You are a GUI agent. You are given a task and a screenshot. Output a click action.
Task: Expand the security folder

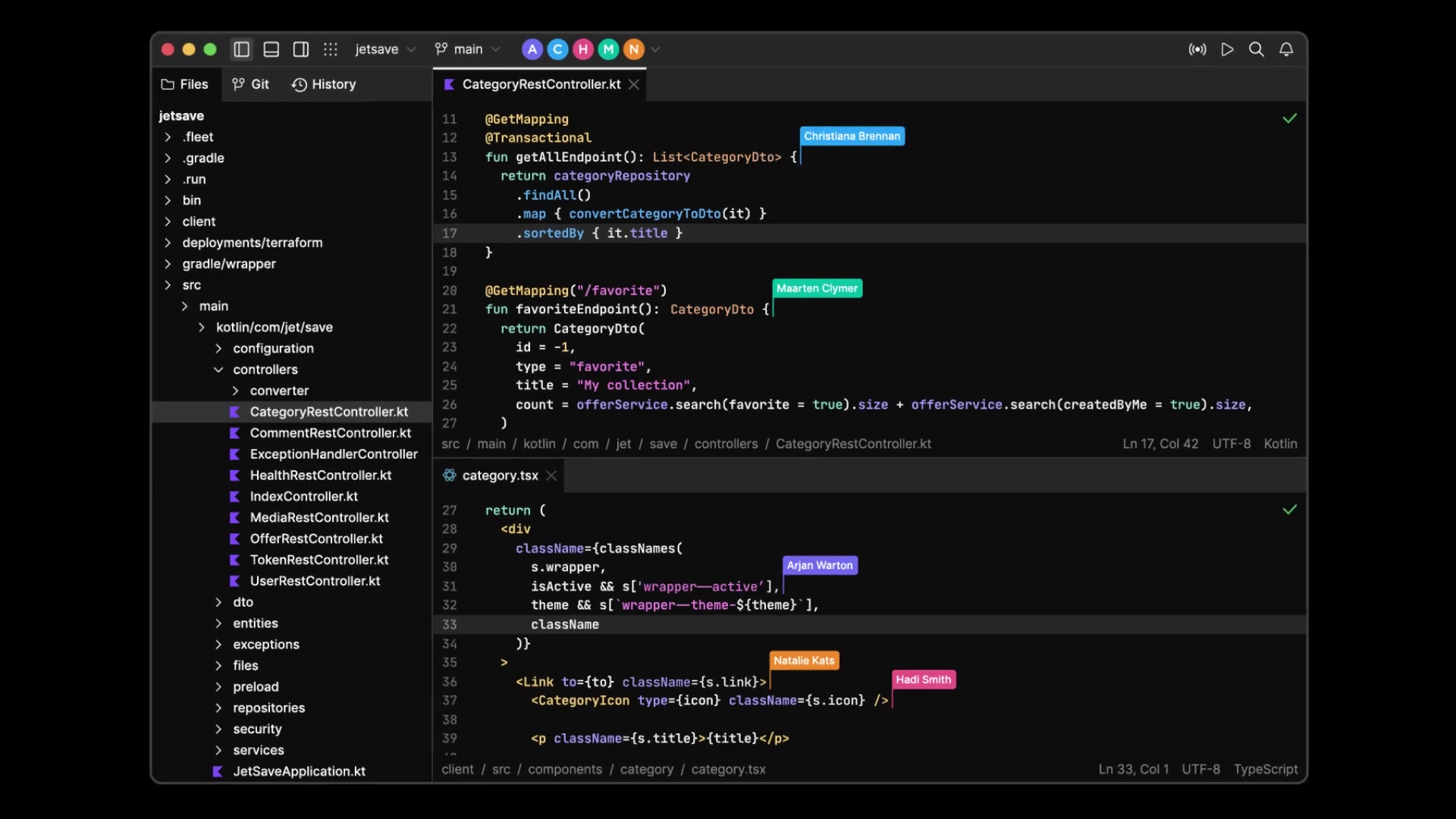(218, 729)
